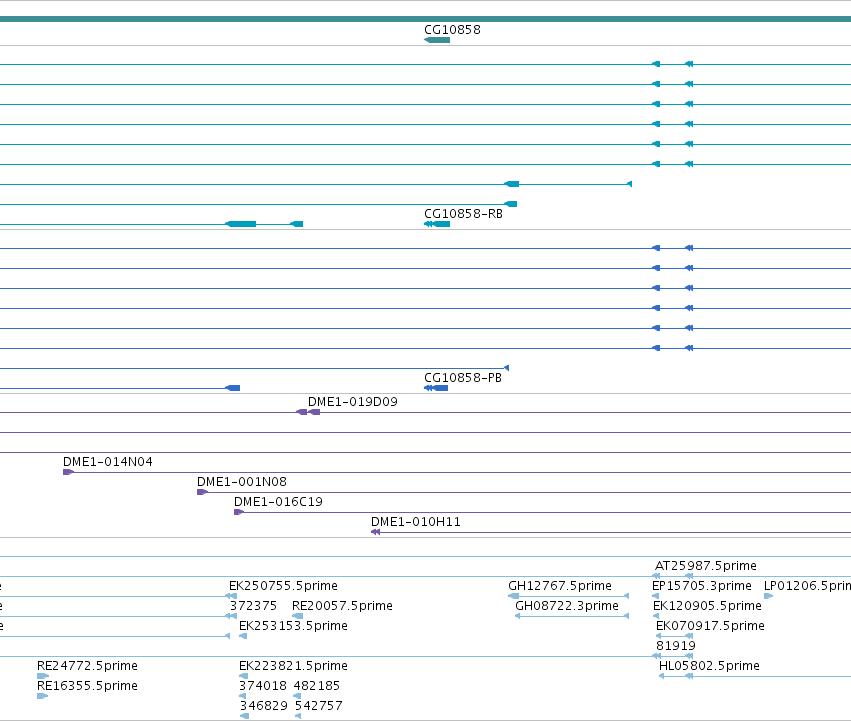
Task: Click the CG10858-PB protein label
Action: tap(462, 378)
